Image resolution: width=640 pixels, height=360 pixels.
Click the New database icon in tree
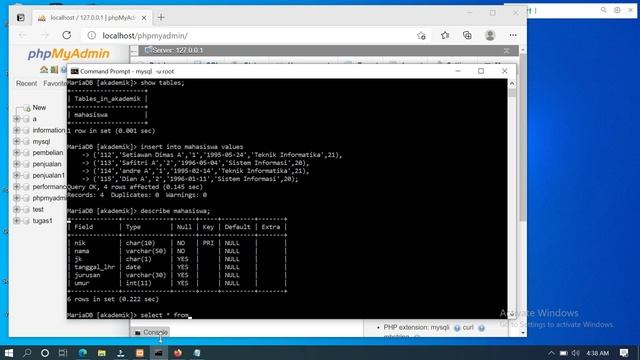[x=27, y=108]
